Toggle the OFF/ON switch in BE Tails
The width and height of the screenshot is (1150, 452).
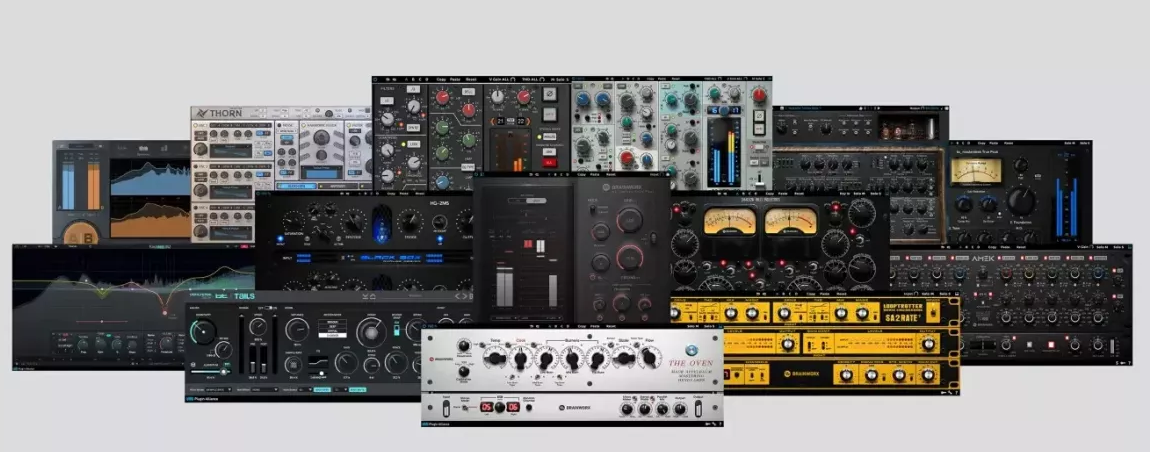(x=268, y=308)
